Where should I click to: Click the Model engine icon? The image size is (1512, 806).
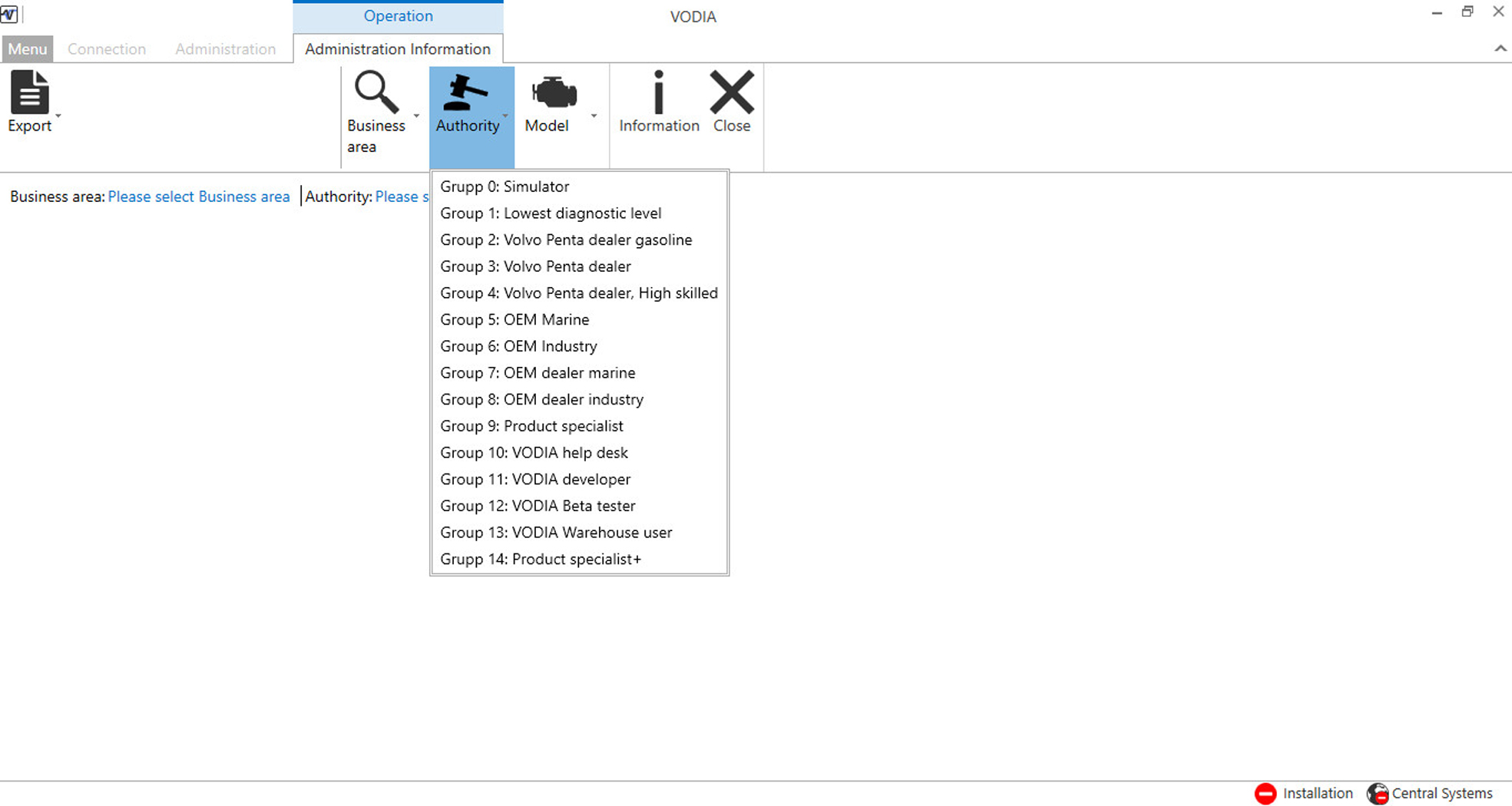coord(554,93)
